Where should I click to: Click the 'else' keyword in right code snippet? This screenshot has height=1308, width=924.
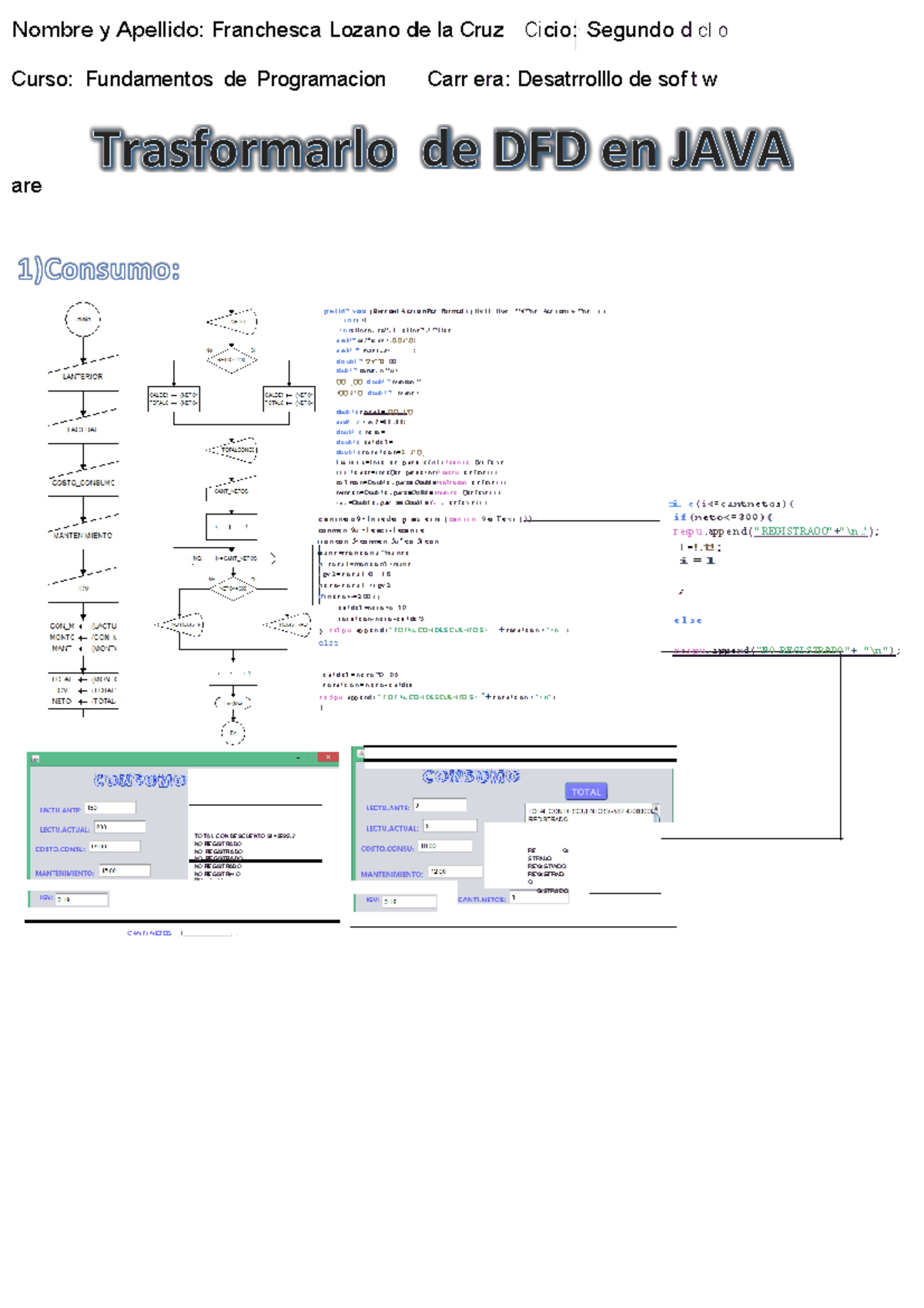[x=688, y=620]
